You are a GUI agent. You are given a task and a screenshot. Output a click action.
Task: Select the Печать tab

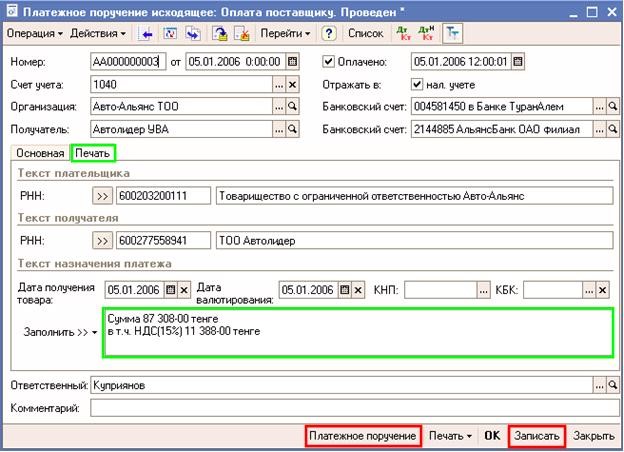(92, 153)
